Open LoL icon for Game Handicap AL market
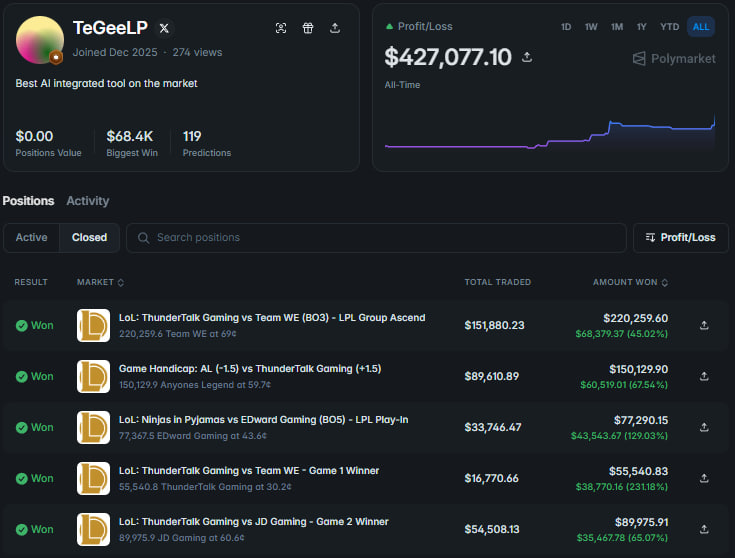This screenshot has width=735, height=558. pos(93,376)
